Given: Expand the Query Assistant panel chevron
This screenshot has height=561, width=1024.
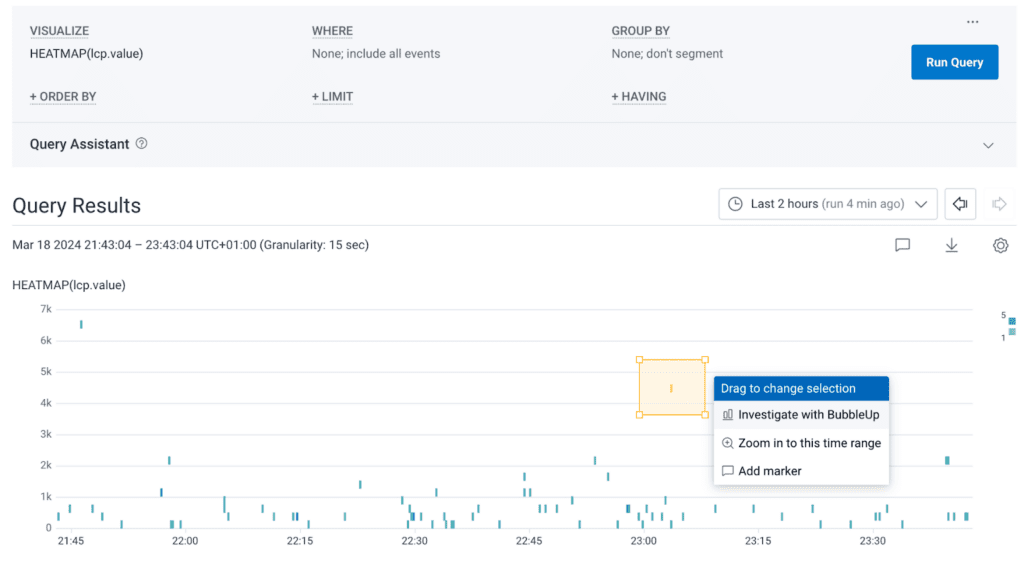Looking at the screenshot, I should pos(988,145).
